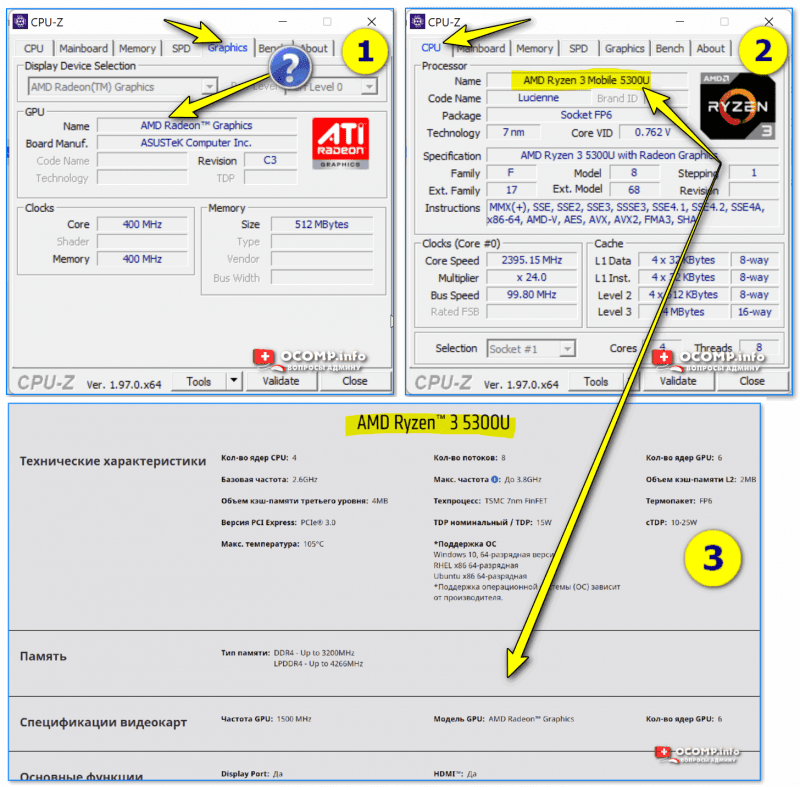Click GPU Name field AMD Radeon Graphics
Image resolution: width=800 pixels, height=787 pixels.
tap(196, 125)
